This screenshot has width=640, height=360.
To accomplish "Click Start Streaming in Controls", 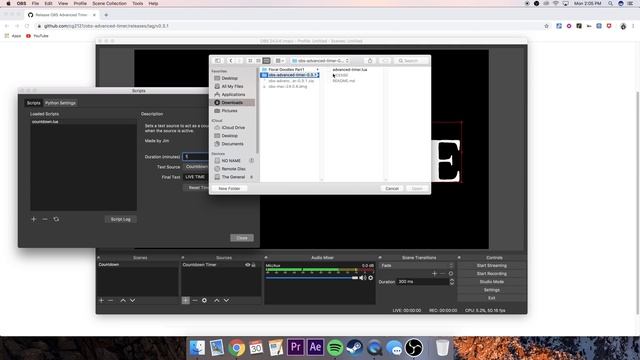I will tap(492, 266).
